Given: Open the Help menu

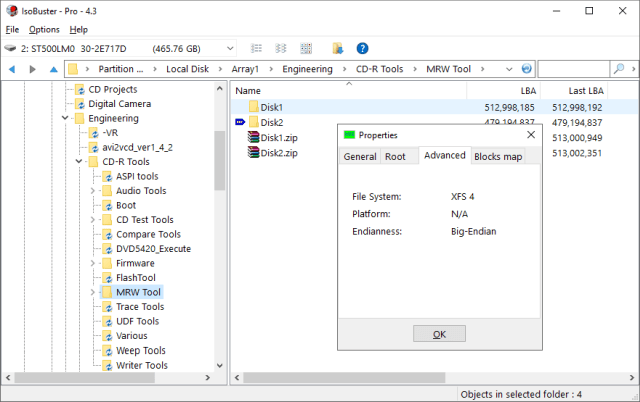Looking at the screenshot, I should (x=78, y=29).
